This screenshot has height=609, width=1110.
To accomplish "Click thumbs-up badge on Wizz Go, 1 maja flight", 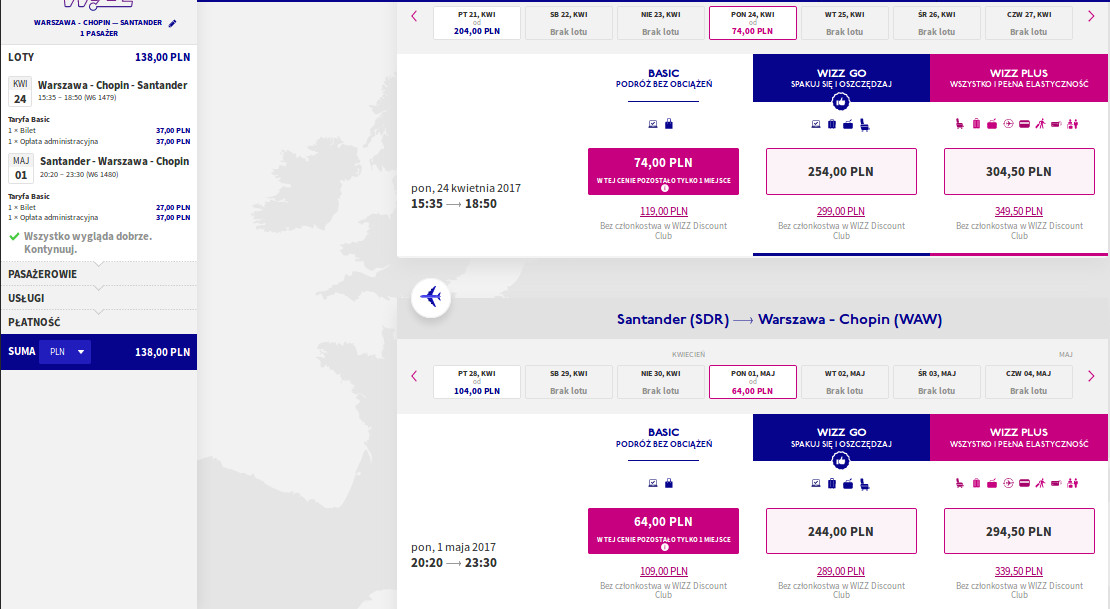I will [x=840, y=461].
